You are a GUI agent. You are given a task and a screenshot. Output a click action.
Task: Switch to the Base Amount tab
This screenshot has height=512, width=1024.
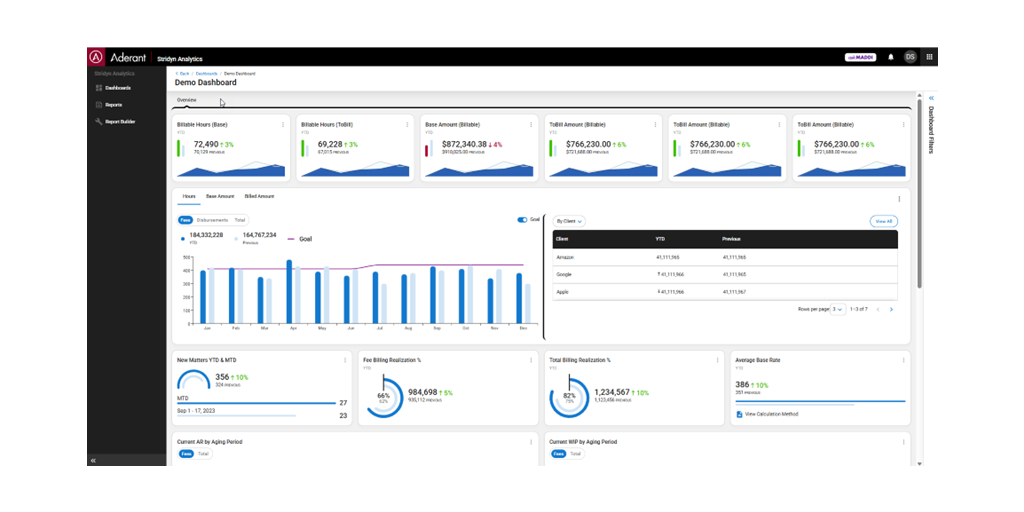[x=220, y=196]
